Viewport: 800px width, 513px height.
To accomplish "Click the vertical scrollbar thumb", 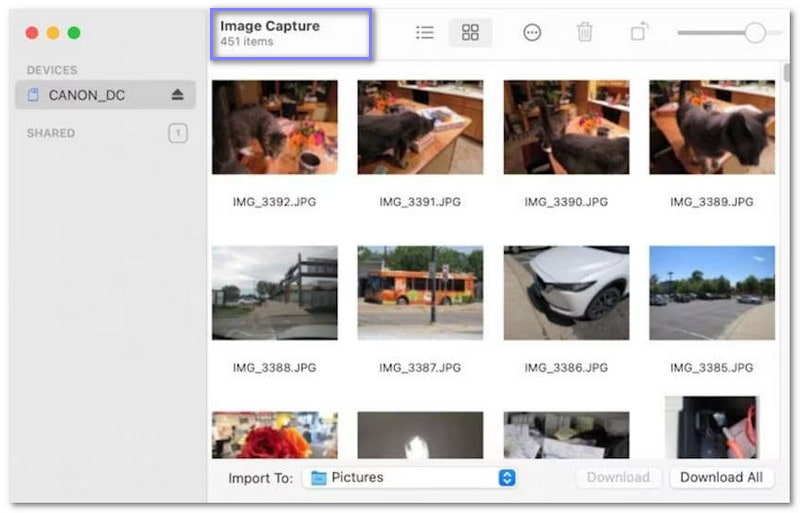I will [x=786, y=72].
